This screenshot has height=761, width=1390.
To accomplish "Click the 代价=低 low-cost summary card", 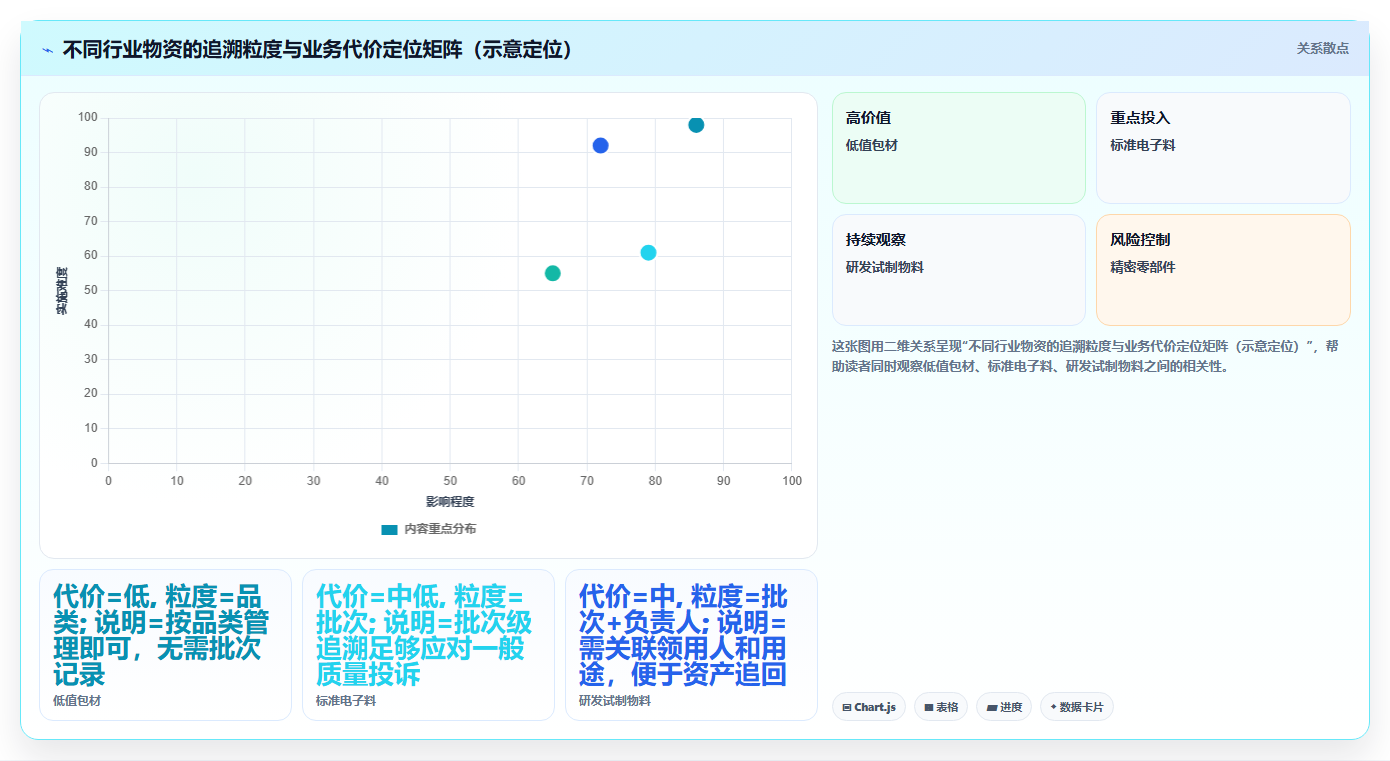I will [165, 645].
